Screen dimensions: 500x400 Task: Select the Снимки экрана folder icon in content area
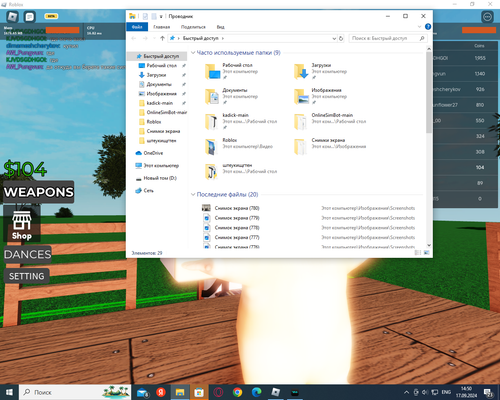[301, 147]
